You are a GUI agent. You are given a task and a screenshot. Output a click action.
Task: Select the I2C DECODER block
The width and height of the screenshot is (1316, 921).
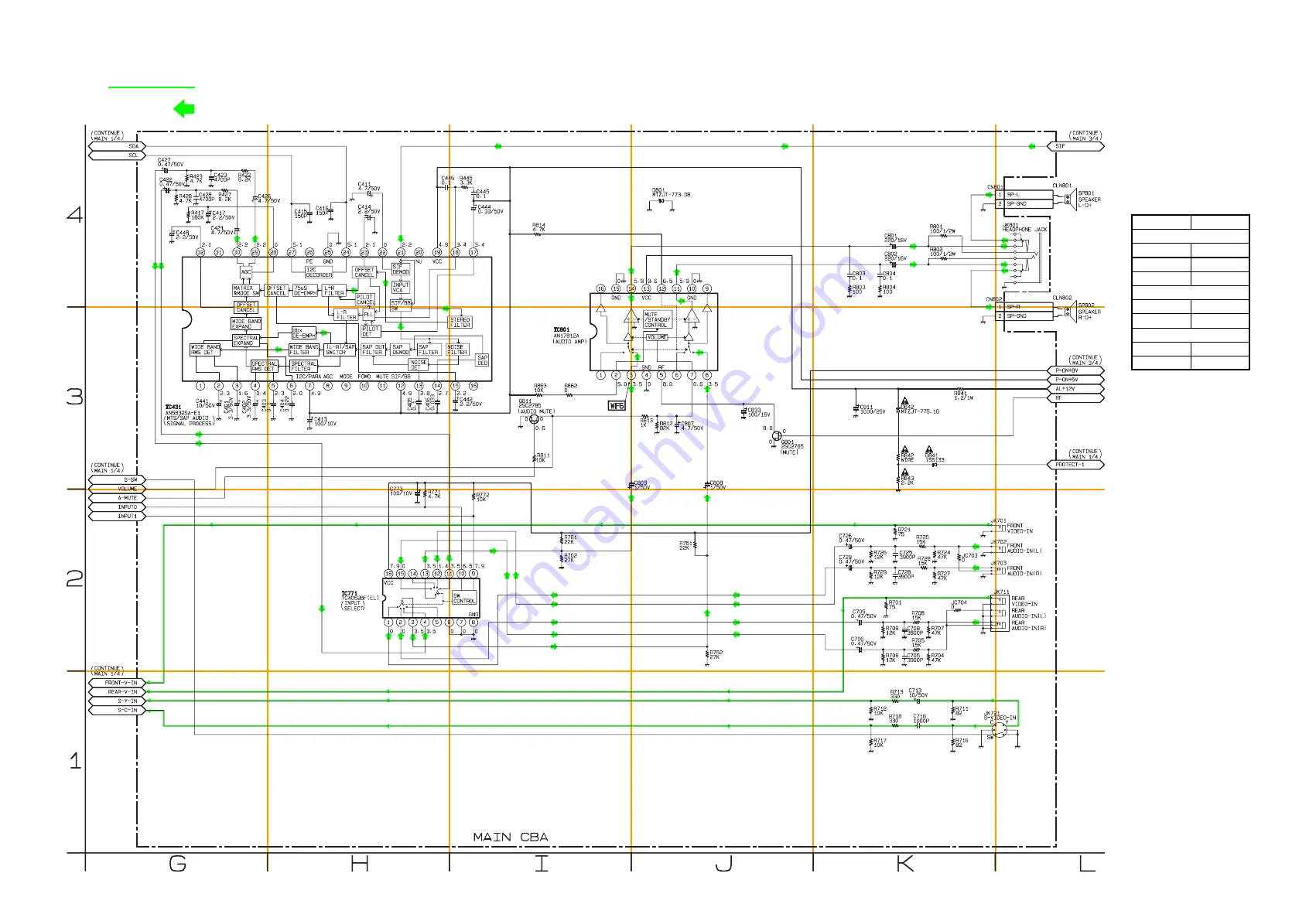pyautogui.click(x=319, y=273)
